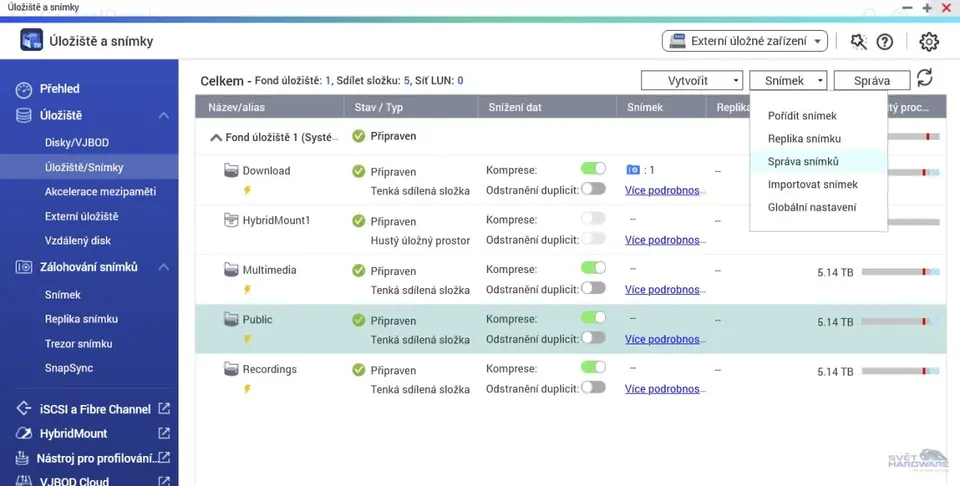Image resolution: width=960 pixels, height=486 pixels.
Task: Click the snapshot camera icon on Download row
Action: [632, 171]
